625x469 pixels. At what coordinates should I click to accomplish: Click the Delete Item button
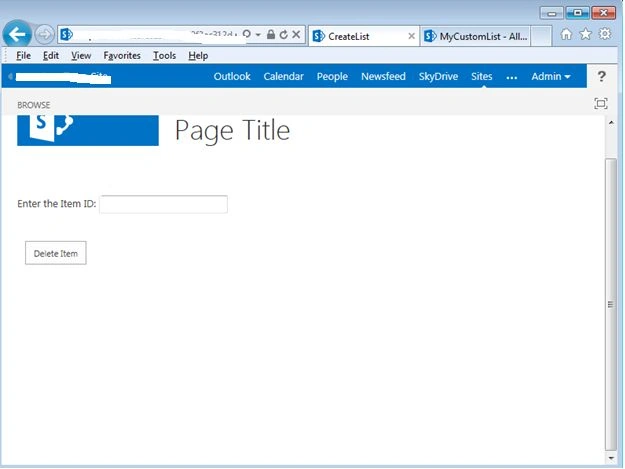pyautogui.click(x=56, y=253)
